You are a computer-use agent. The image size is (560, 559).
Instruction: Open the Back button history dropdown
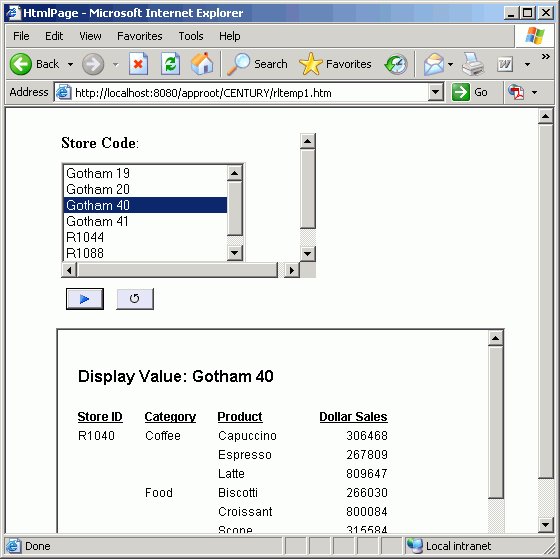coord(70,65)
